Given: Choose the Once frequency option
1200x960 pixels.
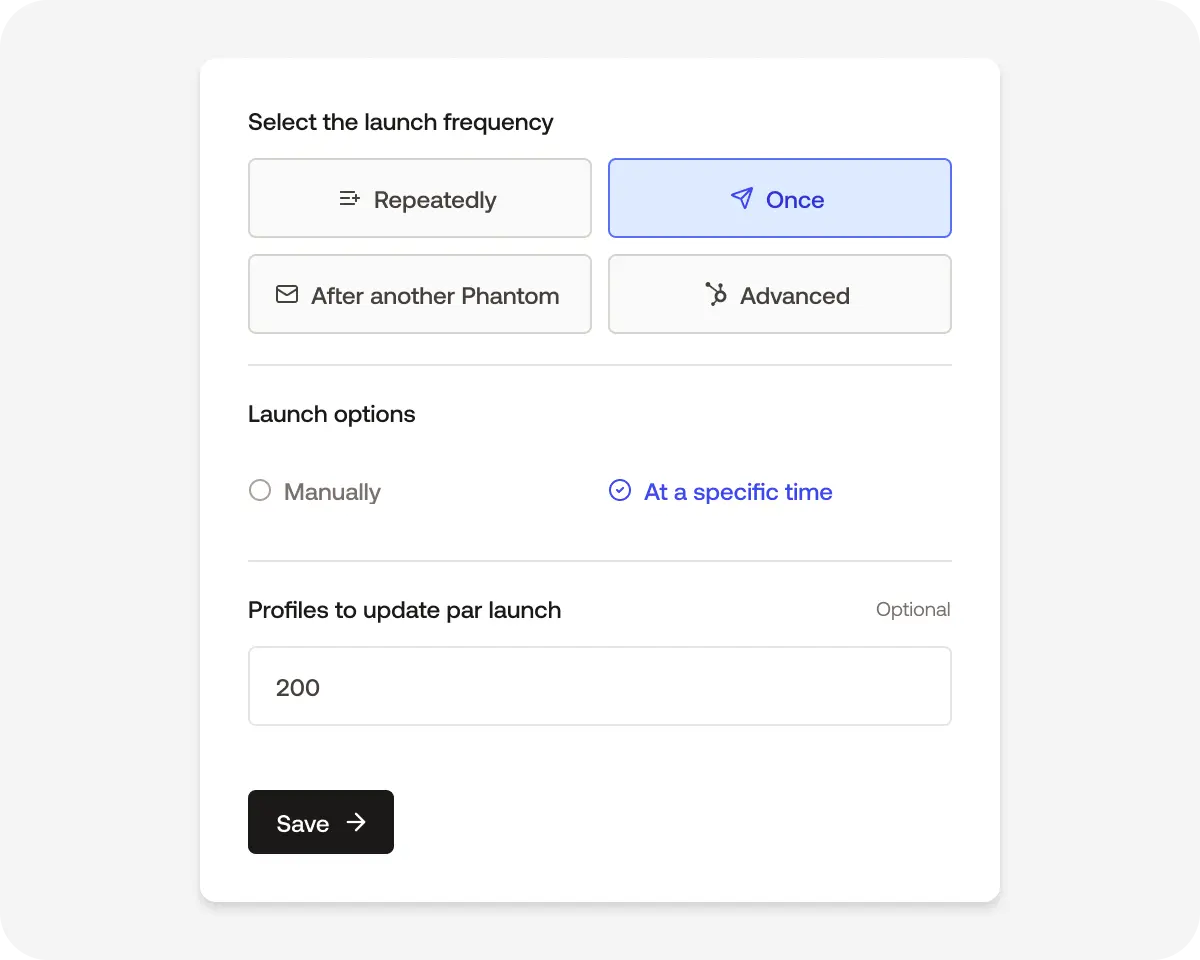Looking at the screenshot, I should tap(780, 198).
